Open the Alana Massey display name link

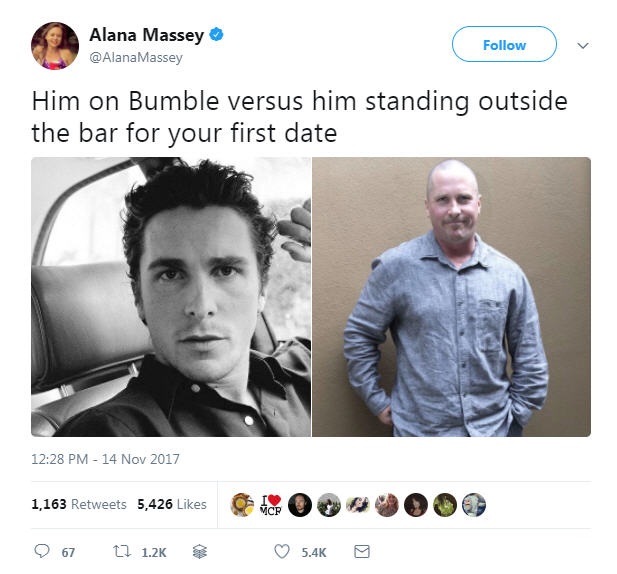tap(147, 35)
